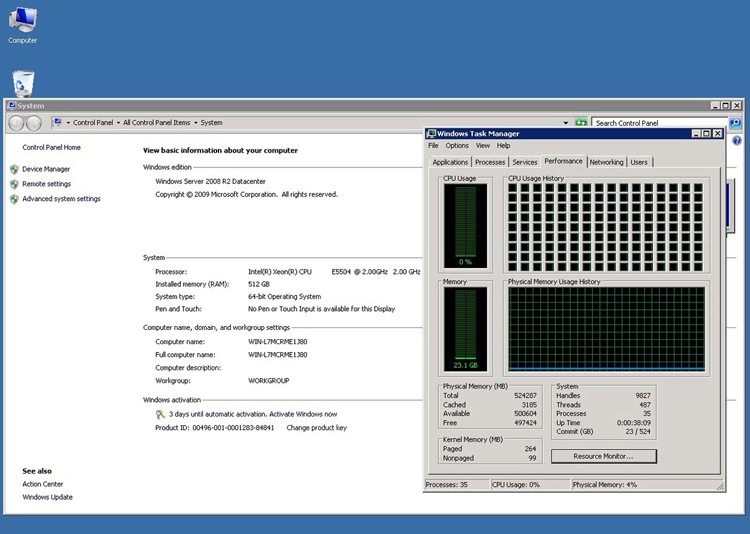
Task: Open the View menu in Task Manager
Action: [483, 145]
